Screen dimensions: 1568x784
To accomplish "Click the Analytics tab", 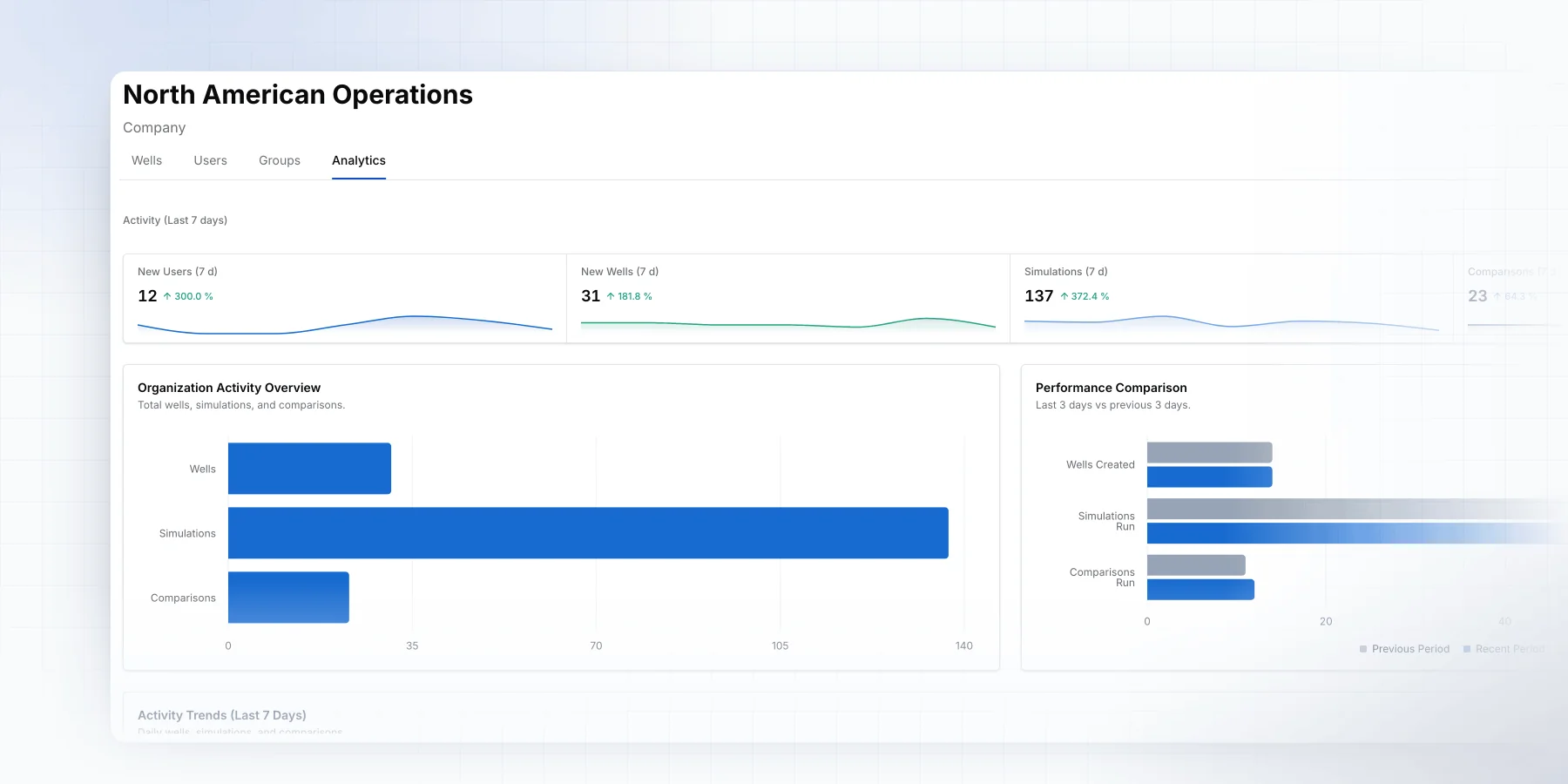I will point(359,160).
